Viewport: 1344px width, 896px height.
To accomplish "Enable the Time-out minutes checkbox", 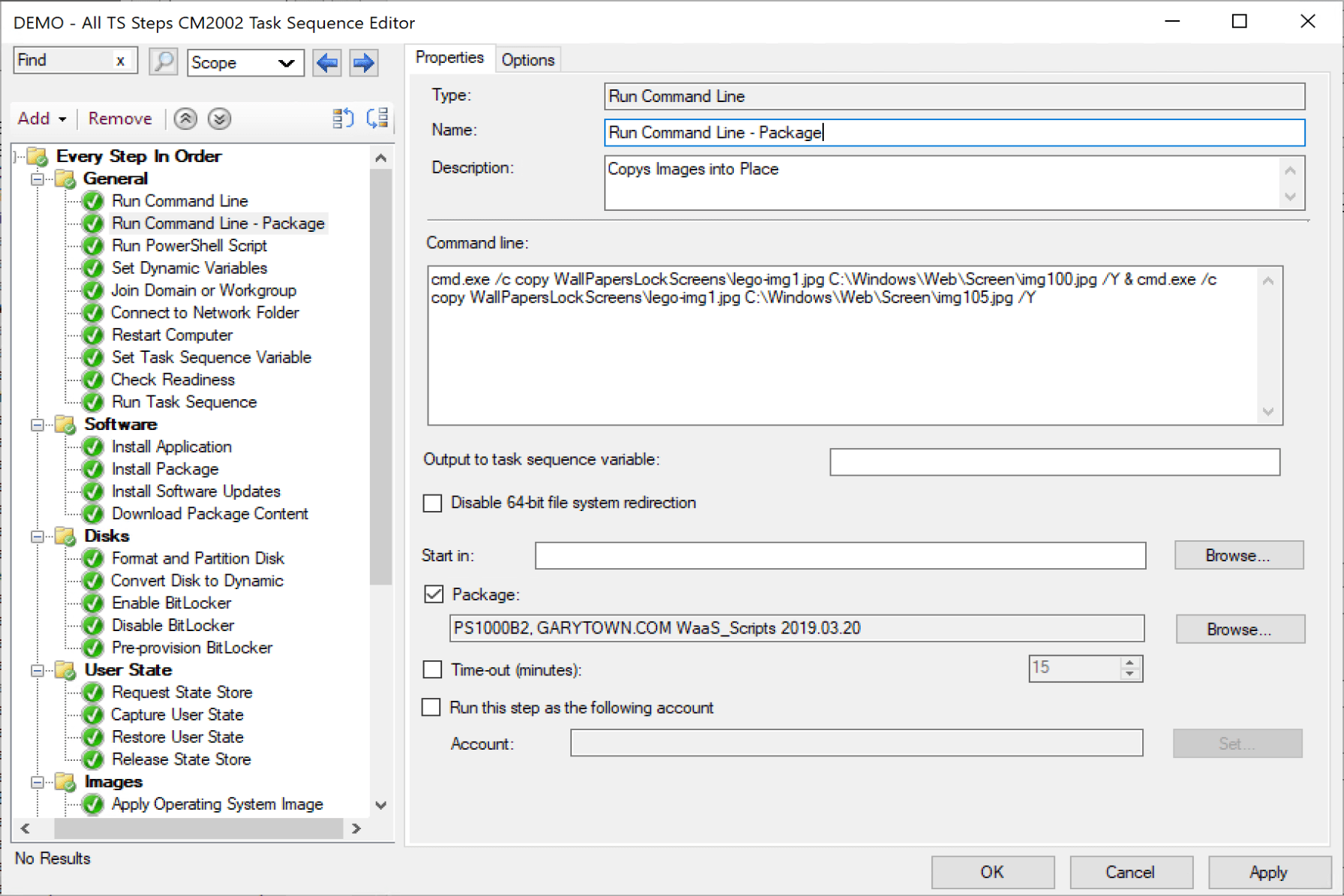I will pyautogui.click(x=431, y=669).
